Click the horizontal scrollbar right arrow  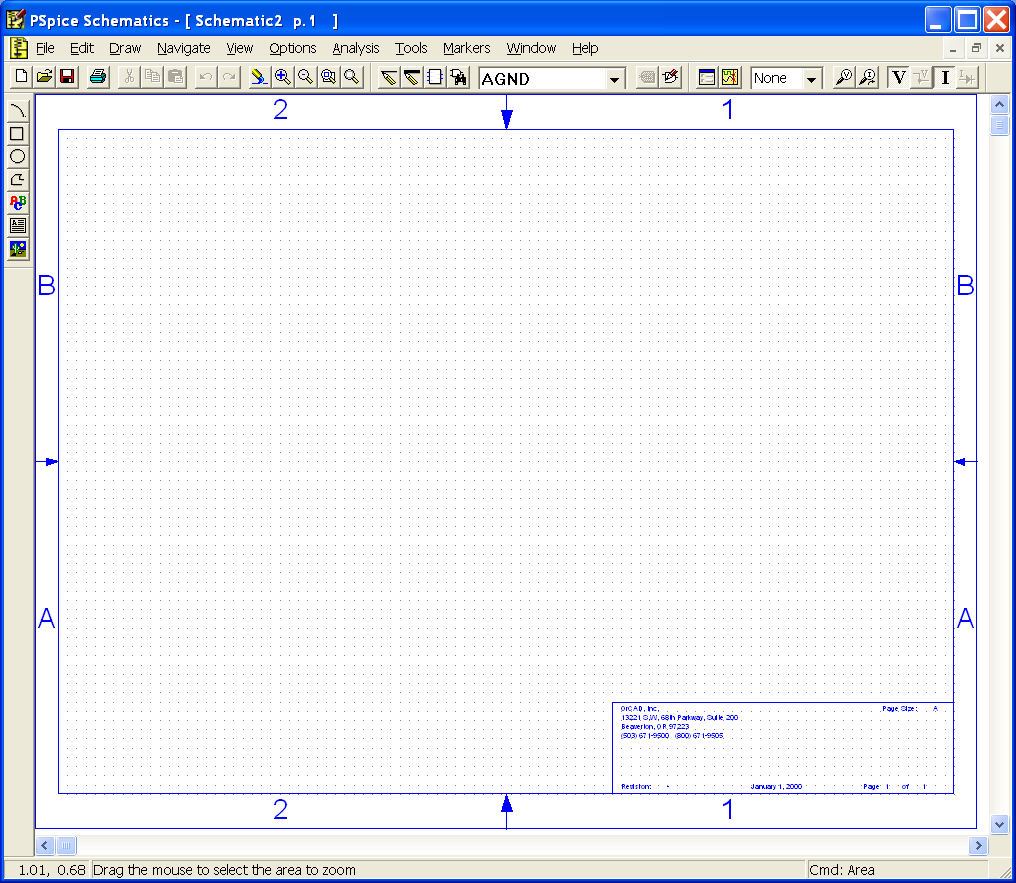[977, 846]
